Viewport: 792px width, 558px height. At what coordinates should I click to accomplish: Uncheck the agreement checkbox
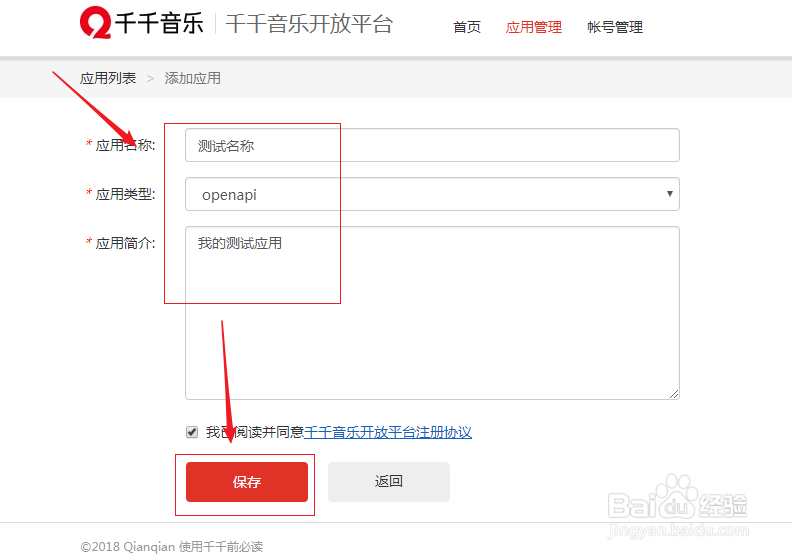point(192,432)
